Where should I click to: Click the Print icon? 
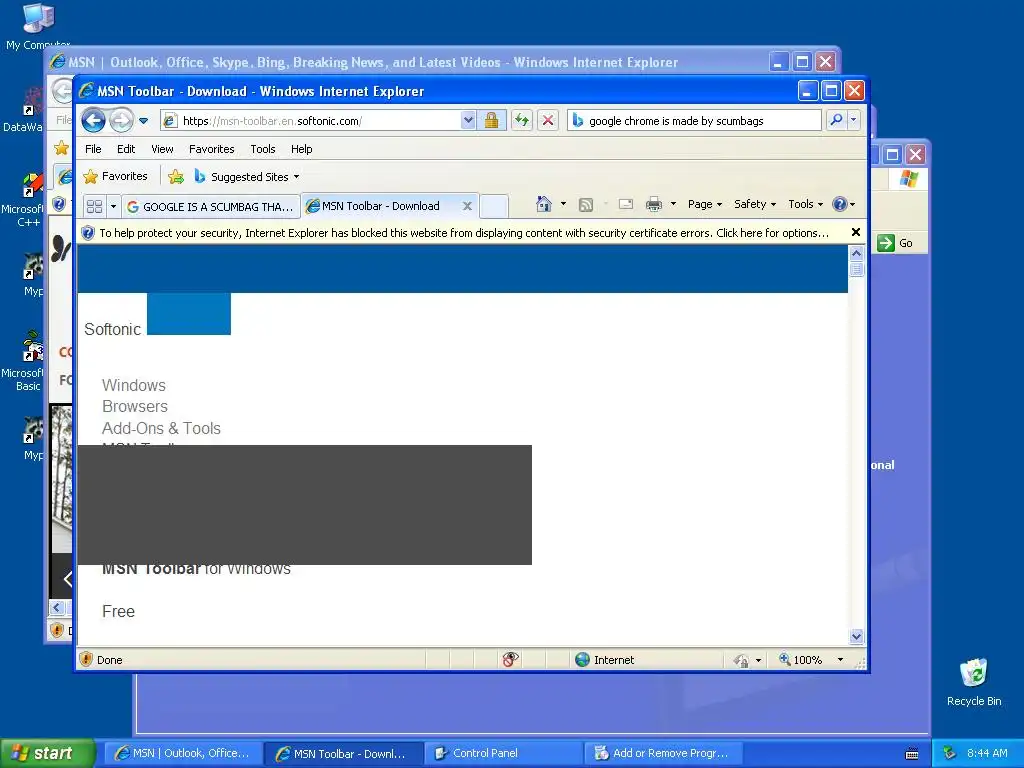coord(653,204)
